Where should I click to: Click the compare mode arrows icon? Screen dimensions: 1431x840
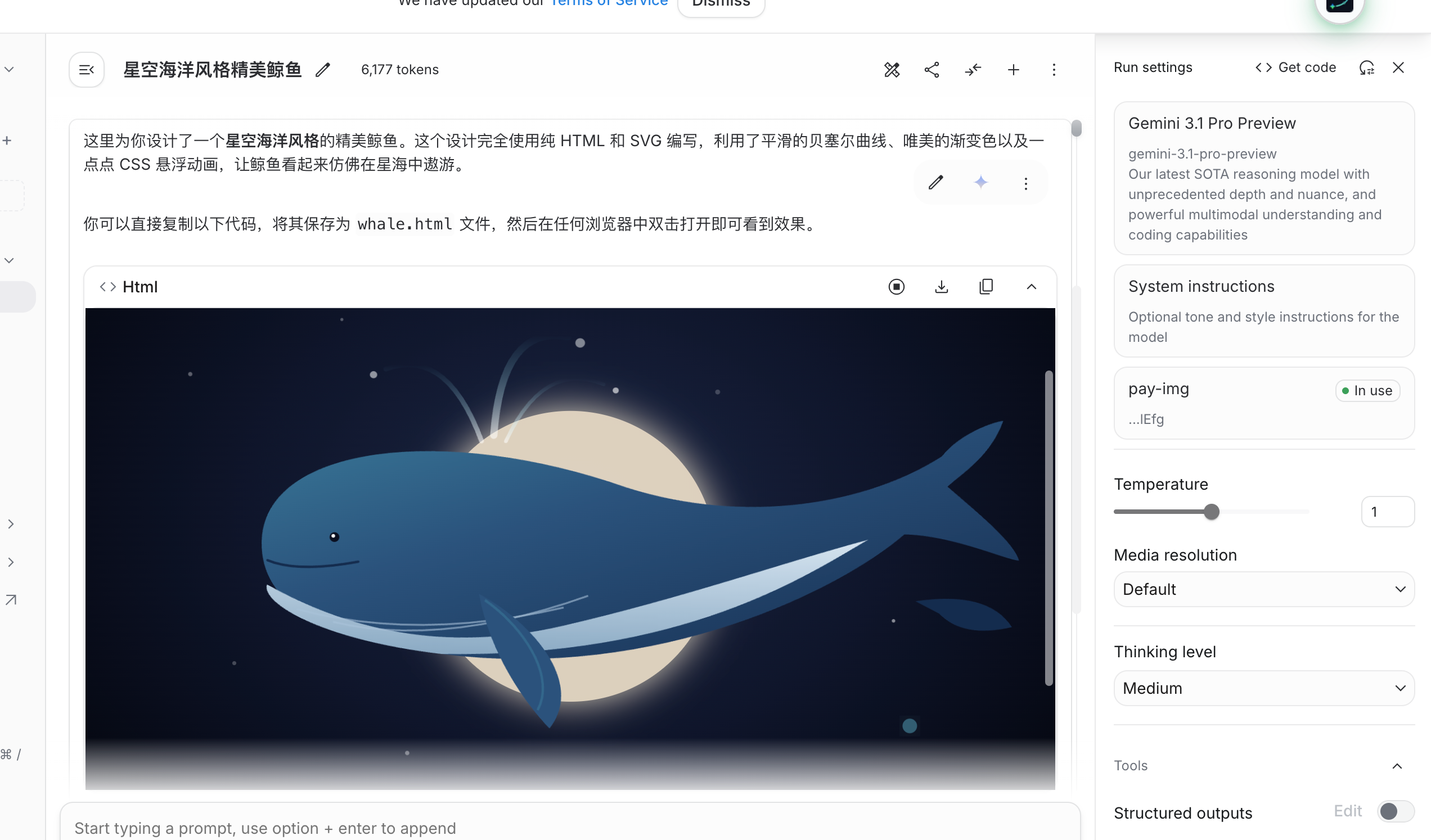pyautogui.click(x=973, y=70)
